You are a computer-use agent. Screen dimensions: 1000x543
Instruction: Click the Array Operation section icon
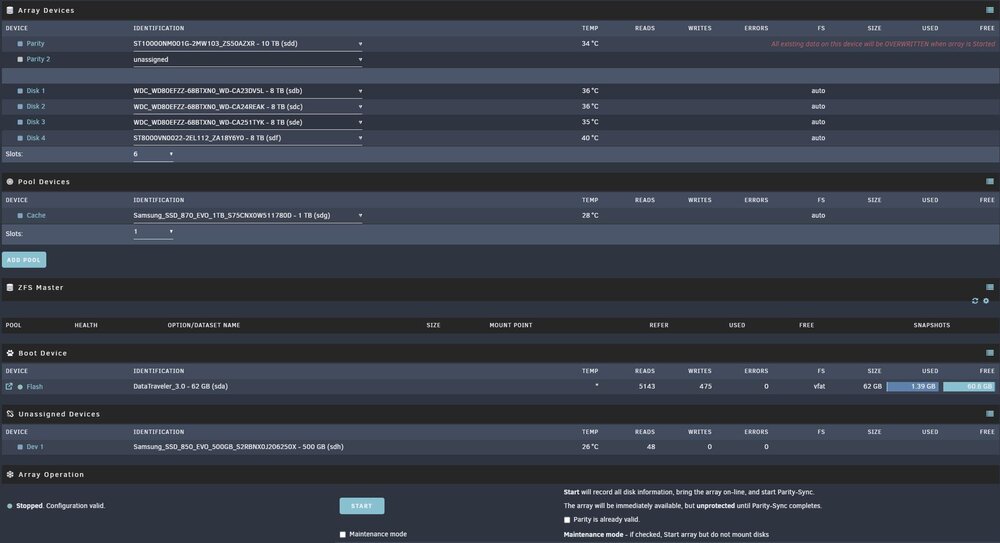click(x=10, y=475)
